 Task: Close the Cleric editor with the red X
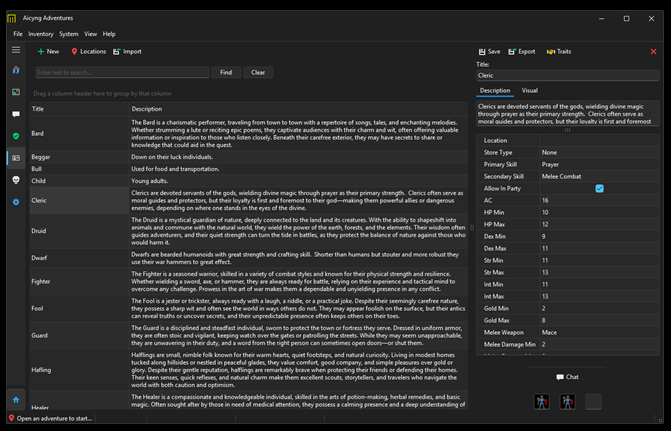point(654,51)
